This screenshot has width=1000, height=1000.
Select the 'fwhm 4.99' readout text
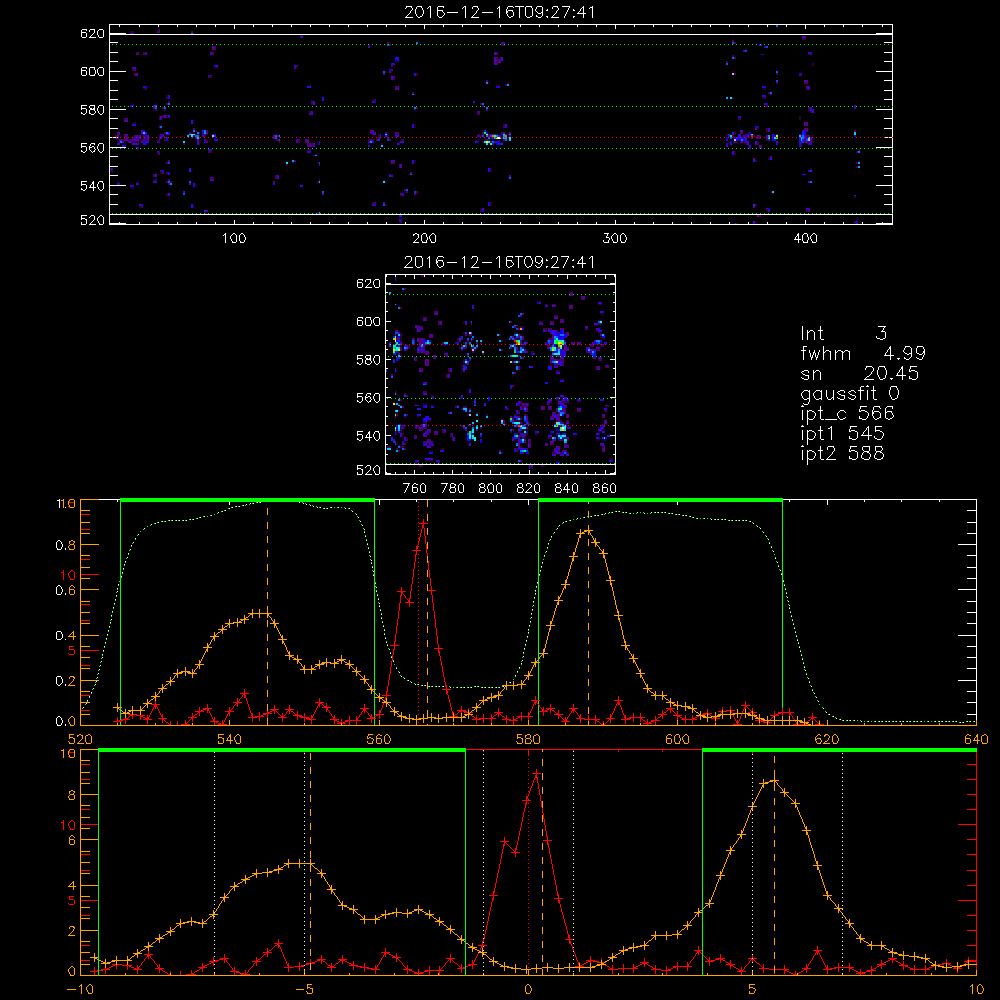pos(863,353)
